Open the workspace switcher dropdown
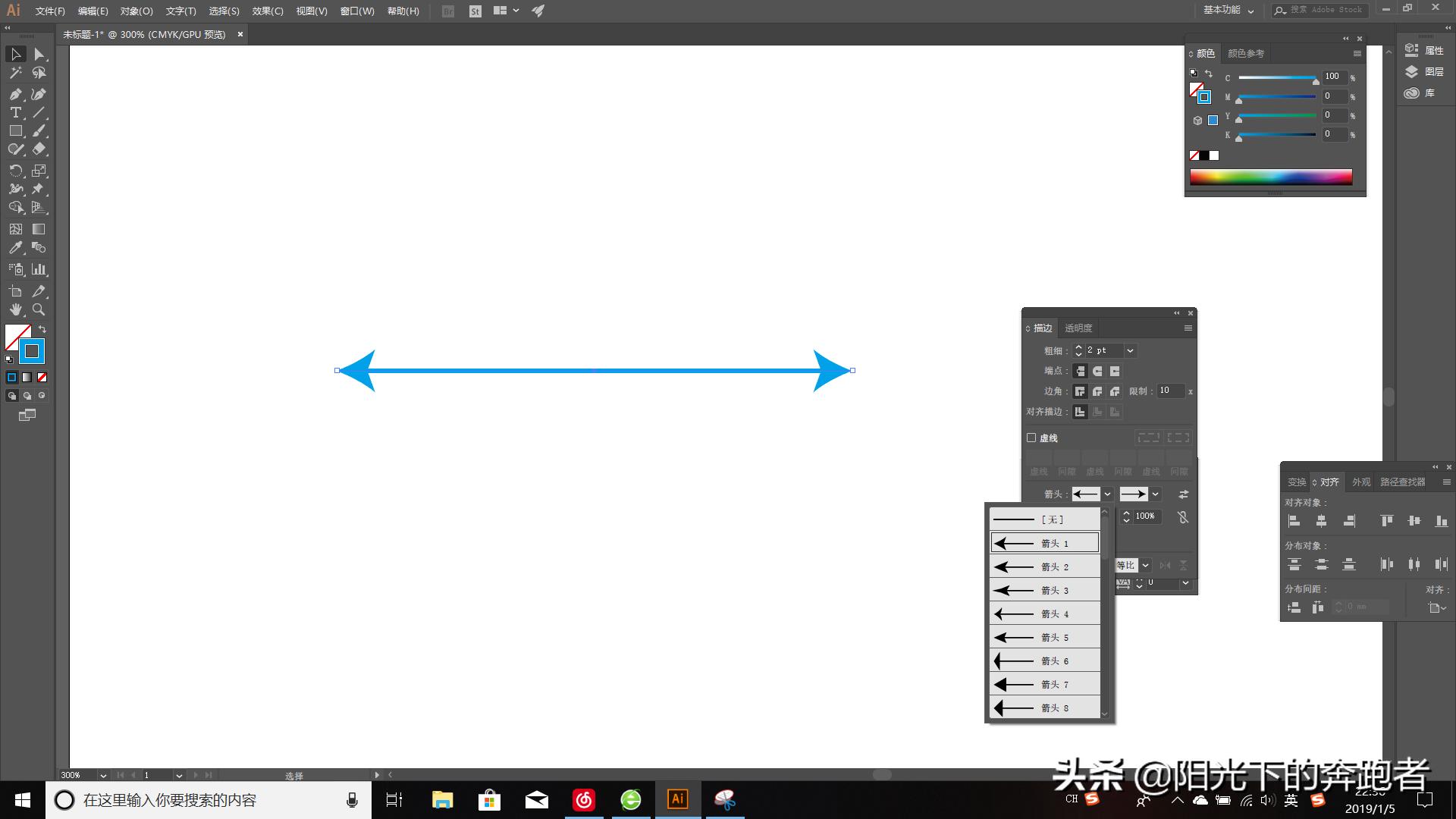The height and width of the screenshot is (819, 1456). 1228,11
